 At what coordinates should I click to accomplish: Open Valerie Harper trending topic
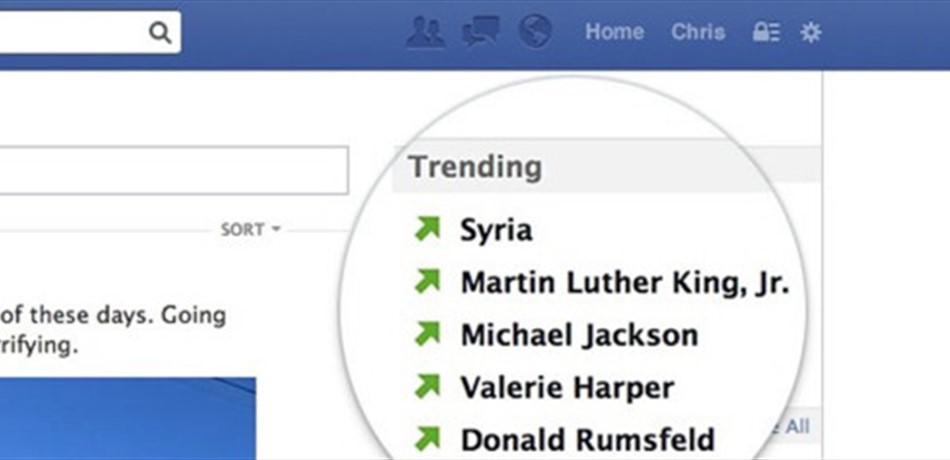pos(567,388)
